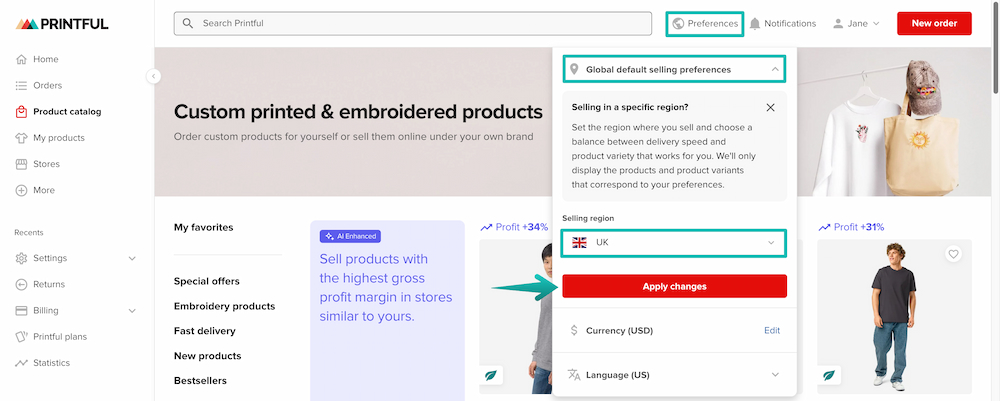The width and height of the screenshot is (1000, 401).
Task: Click the Stores sidebar icon
Action: [x=21, y=164]
